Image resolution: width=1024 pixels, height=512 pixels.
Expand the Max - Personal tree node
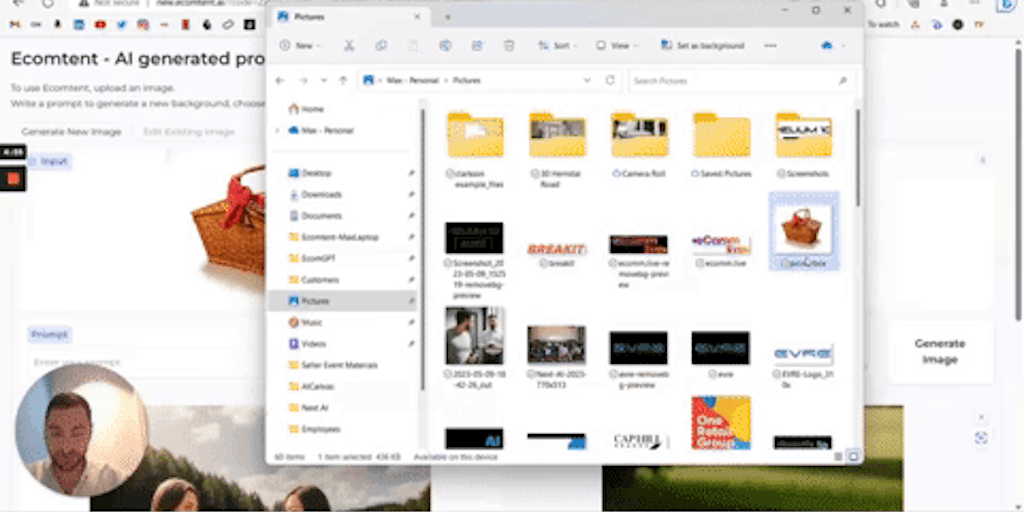click(277, 131)
